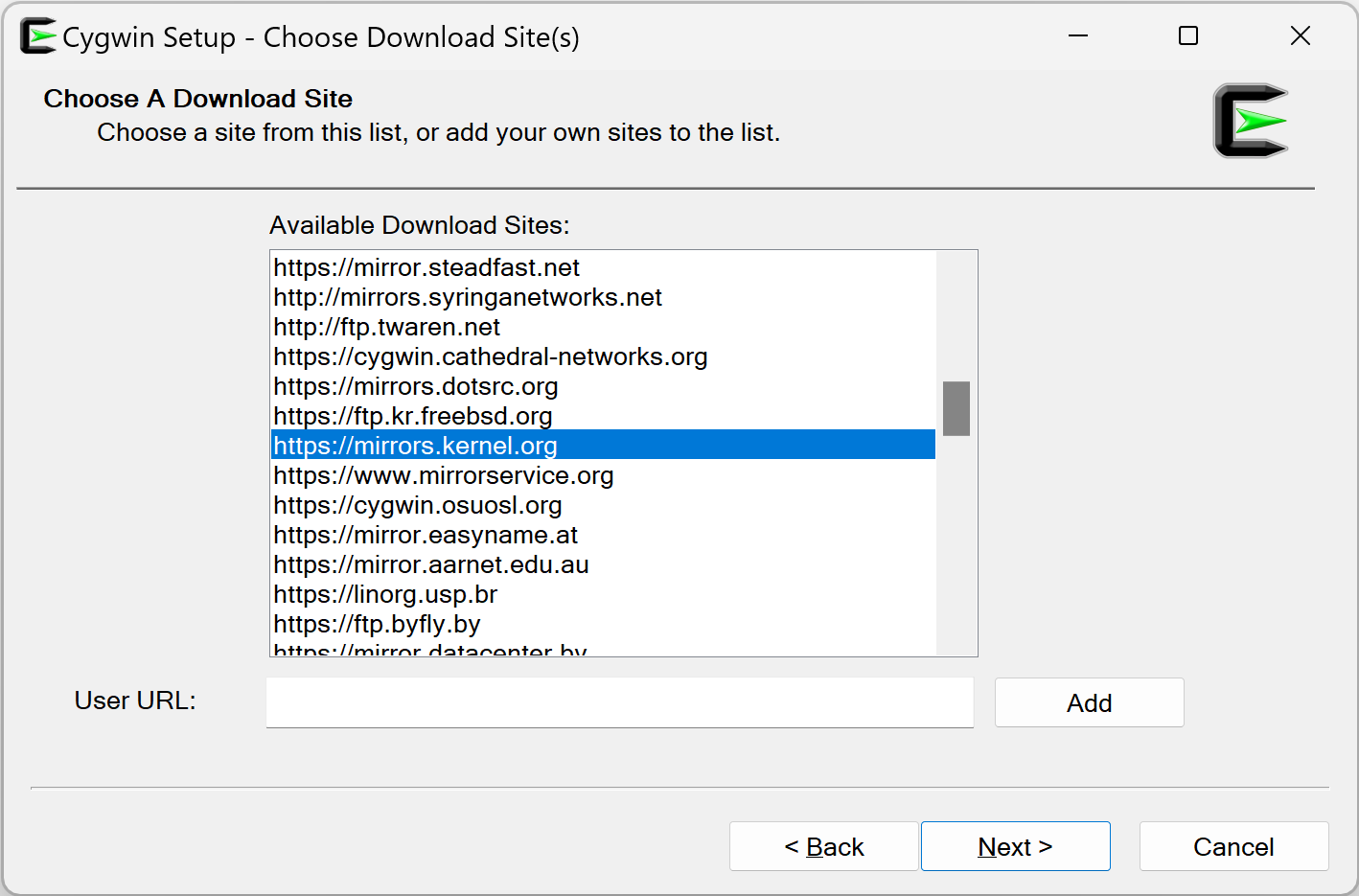Pick https://mirrors.dotsrc.org from the list
Viewport: 1359px width, 896px height.
pyautogui.click(x=603, y=386)
